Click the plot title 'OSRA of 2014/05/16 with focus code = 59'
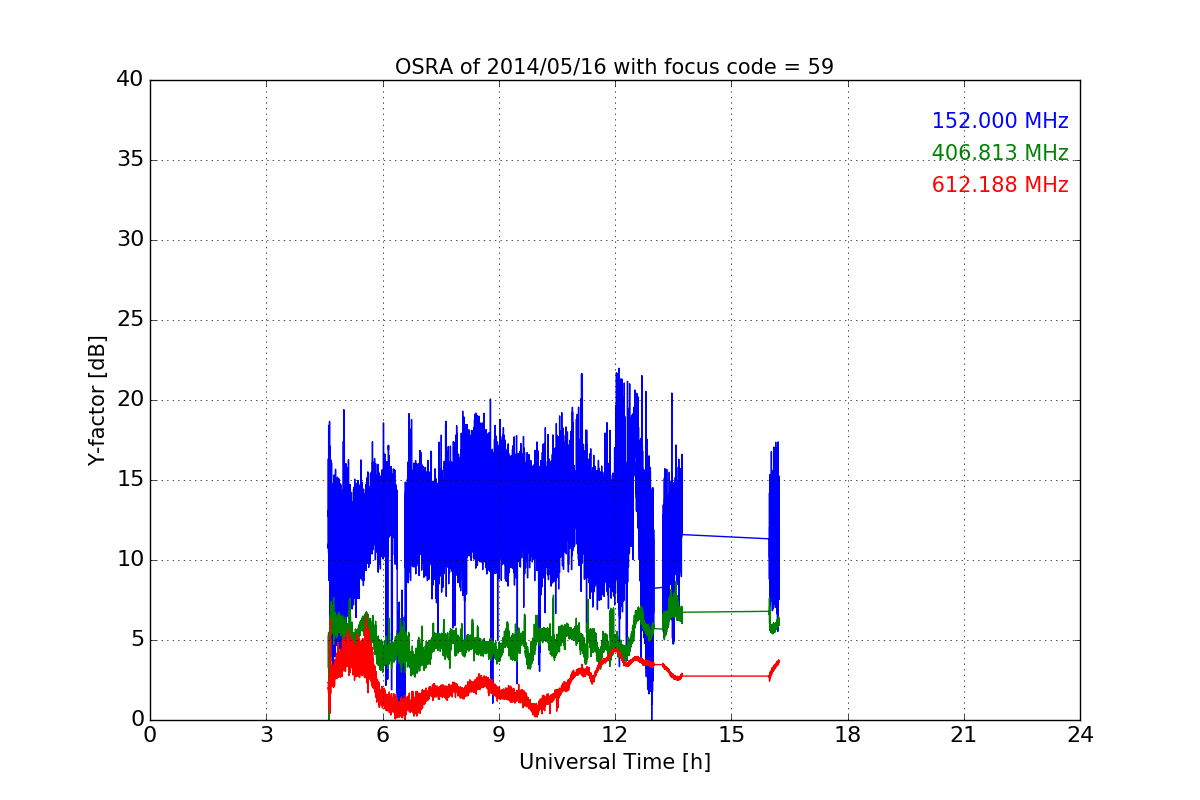This screenshot has height=800, width=1200. [614, 67]
